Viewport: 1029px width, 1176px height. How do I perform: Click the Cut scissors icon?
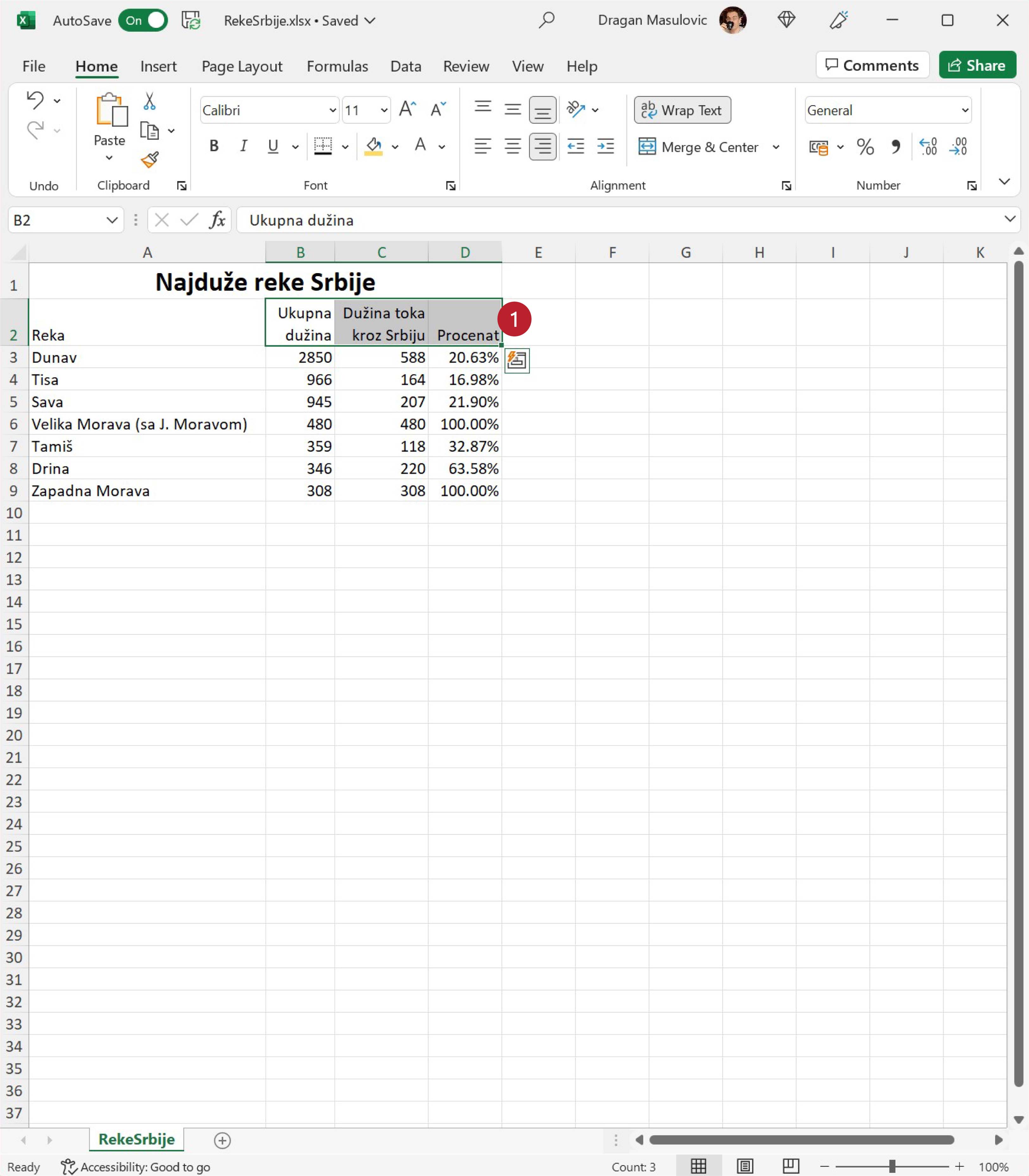pos(149,101)
